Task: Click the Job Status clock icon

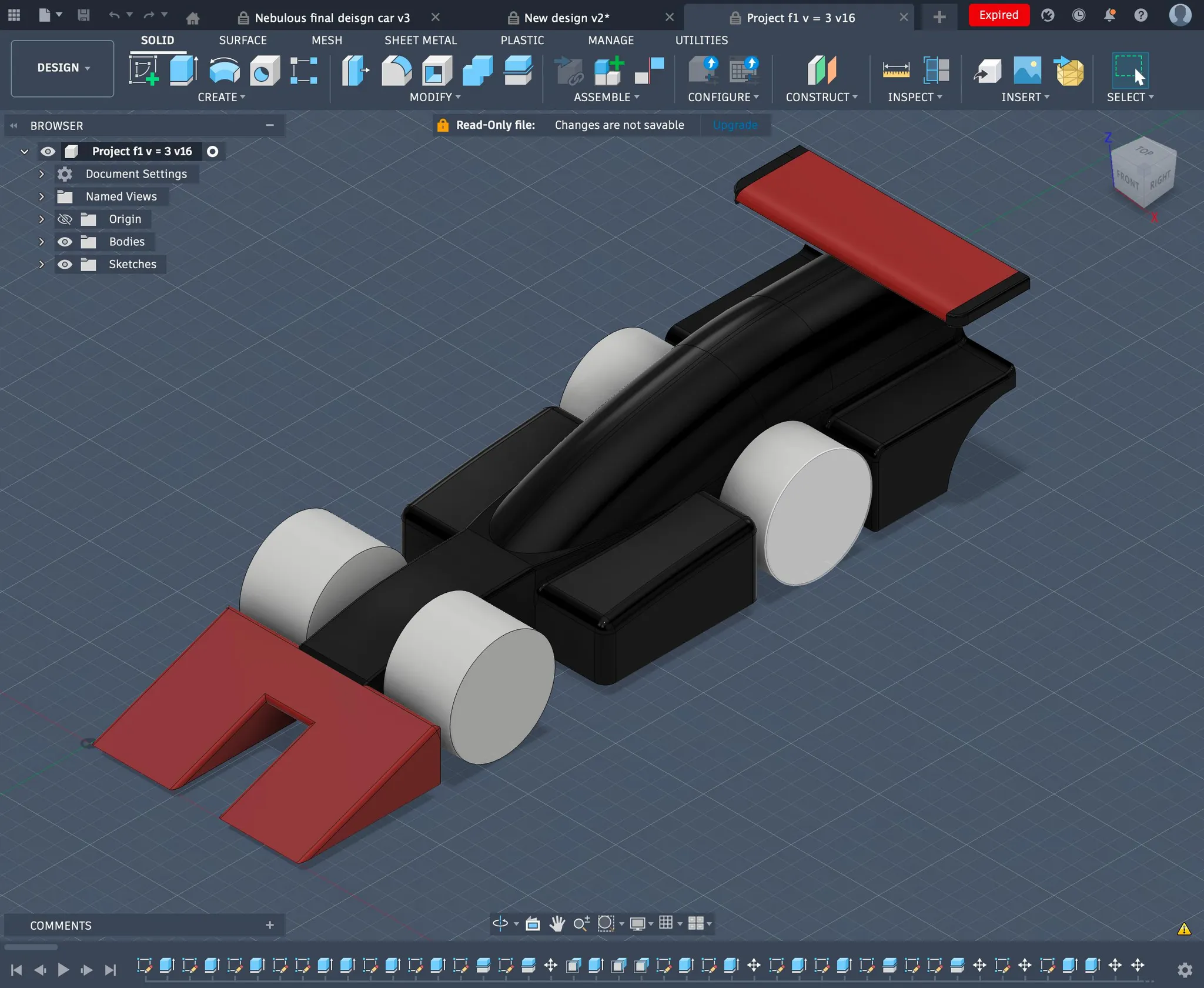Action: coord(1079,15)
